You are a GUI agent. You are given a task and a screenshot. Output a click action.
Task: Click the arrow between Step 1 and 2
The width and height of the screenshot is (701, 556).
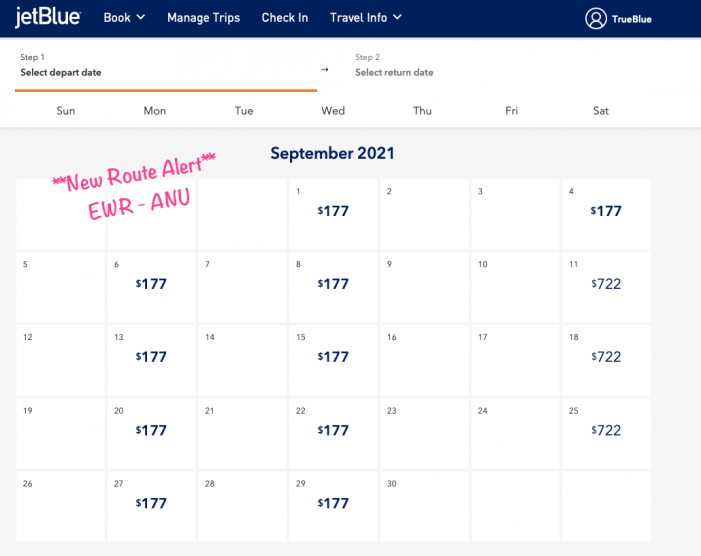pyautogui.click(x=324, y=69)
